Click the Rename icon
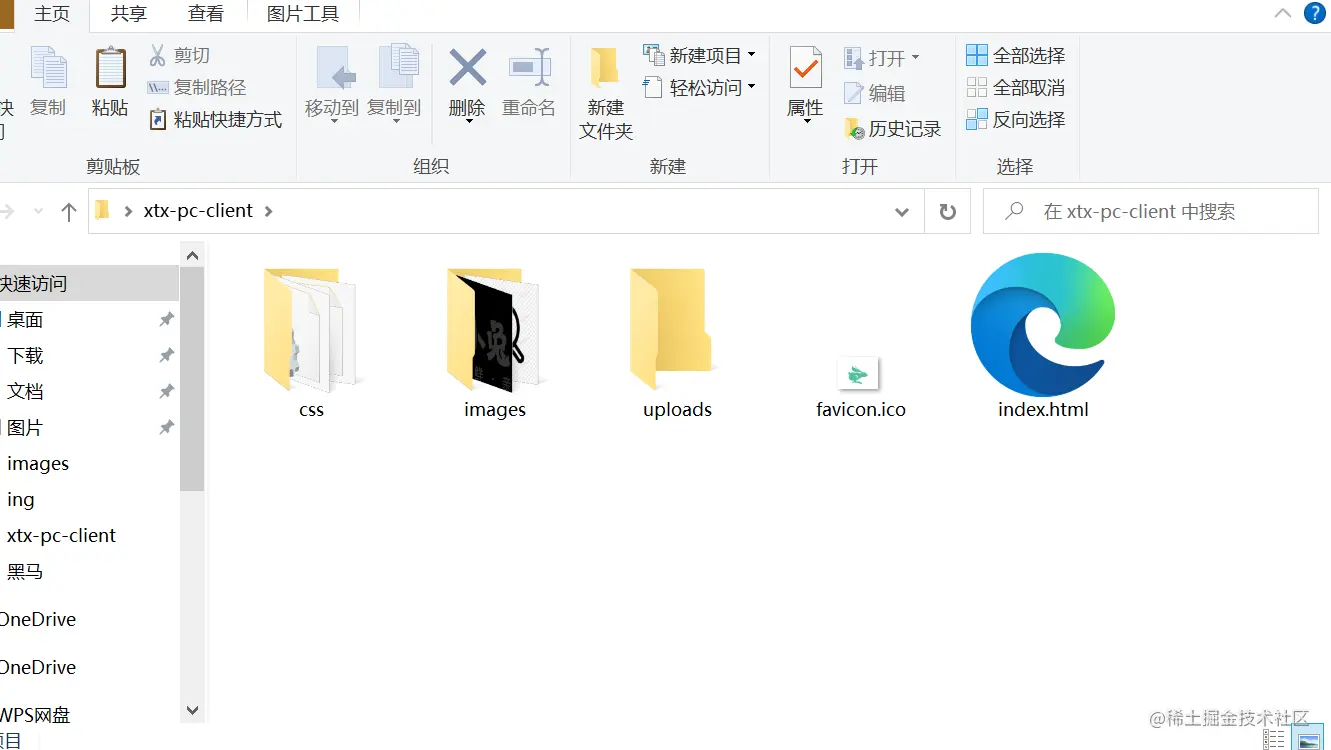The width and height of the screenshot is (1331, 750). 529,68
